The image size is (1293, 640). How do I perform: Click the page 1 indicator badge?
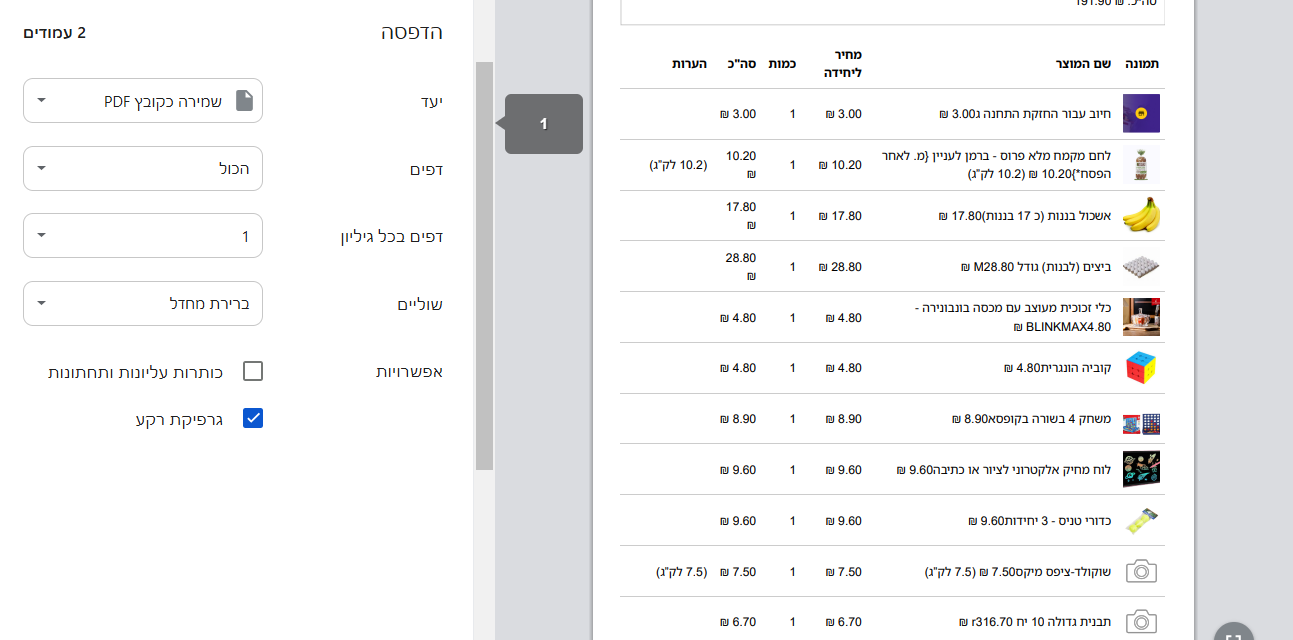544,124
